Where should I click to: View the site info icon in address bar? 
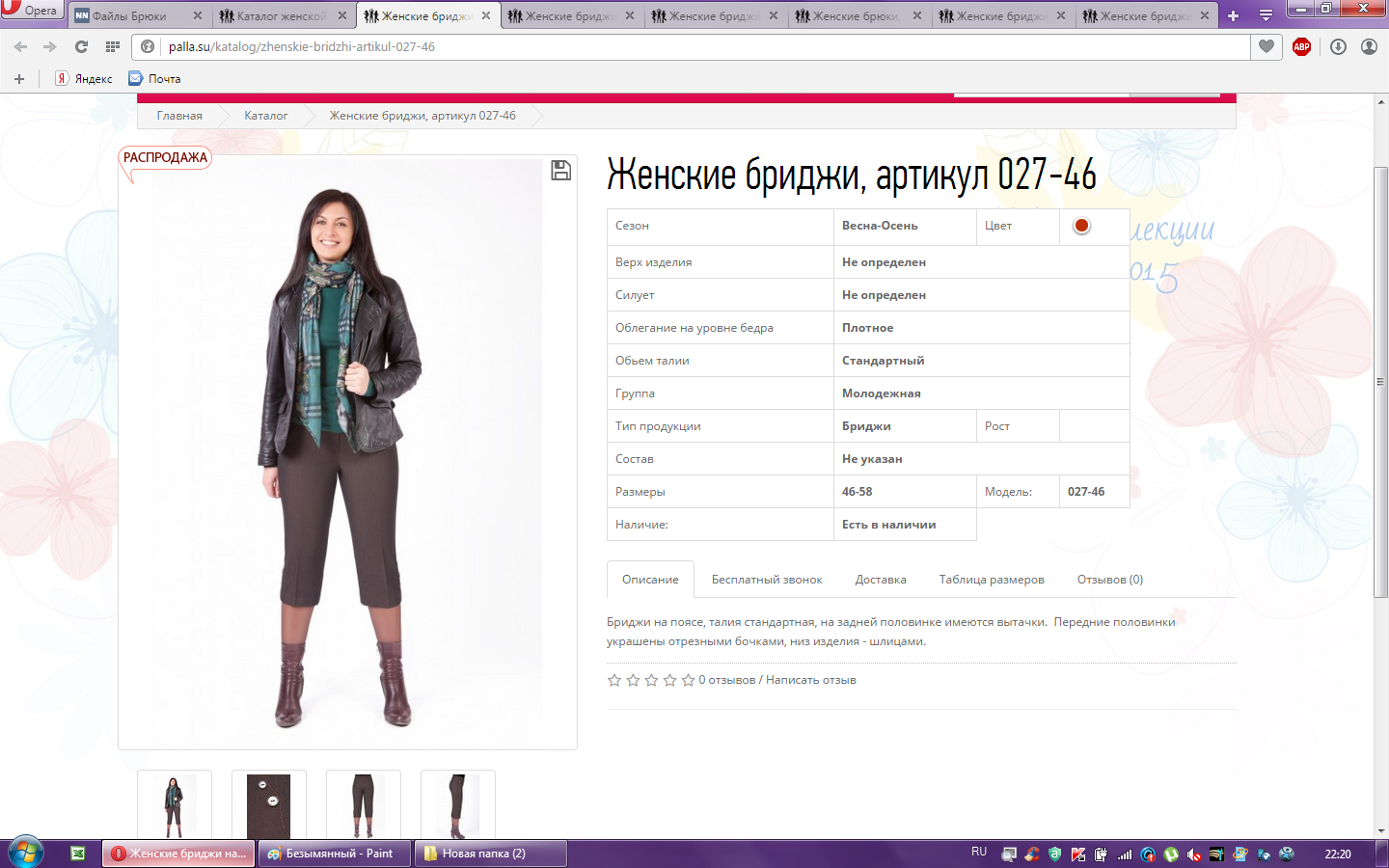pyautogui.click(x=148, y=46)
